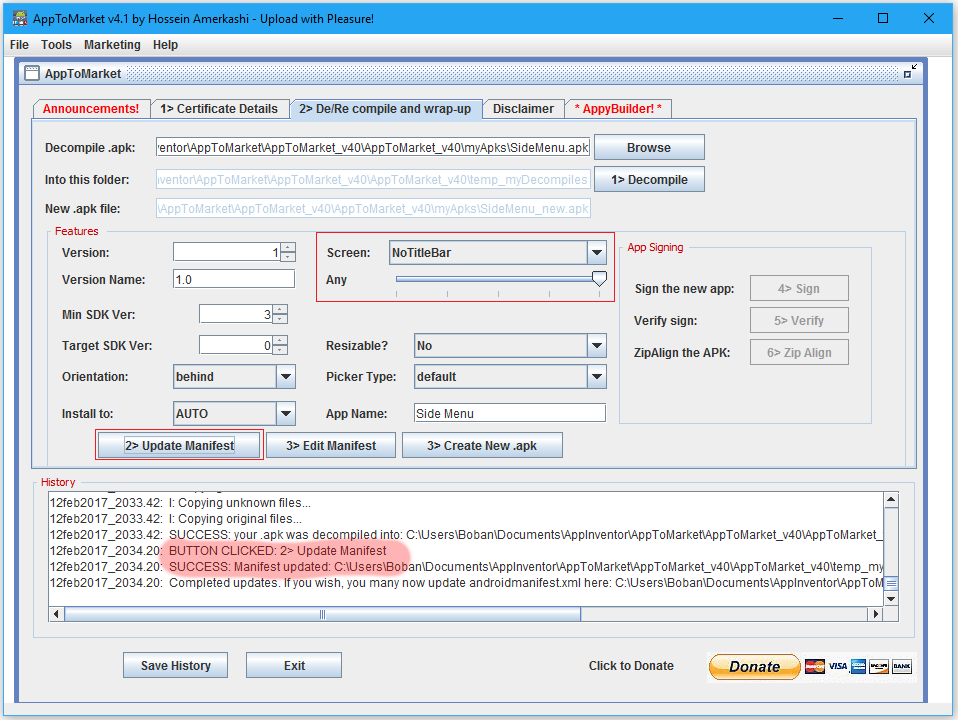Click the Version number input field
This screenshot has width=958, height=720.
click(227, 252)
